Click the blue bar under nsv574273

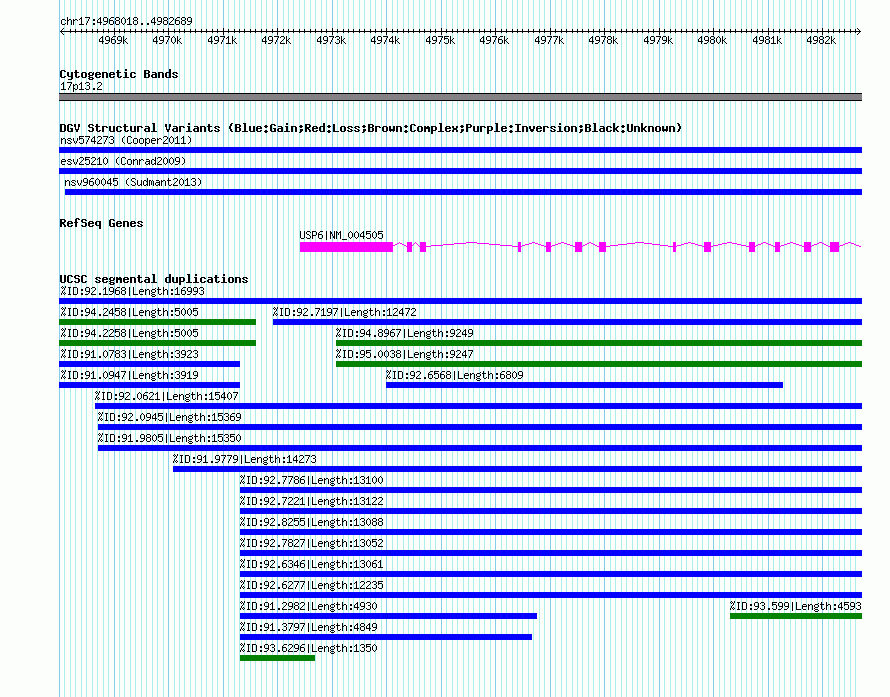[460, 150]
